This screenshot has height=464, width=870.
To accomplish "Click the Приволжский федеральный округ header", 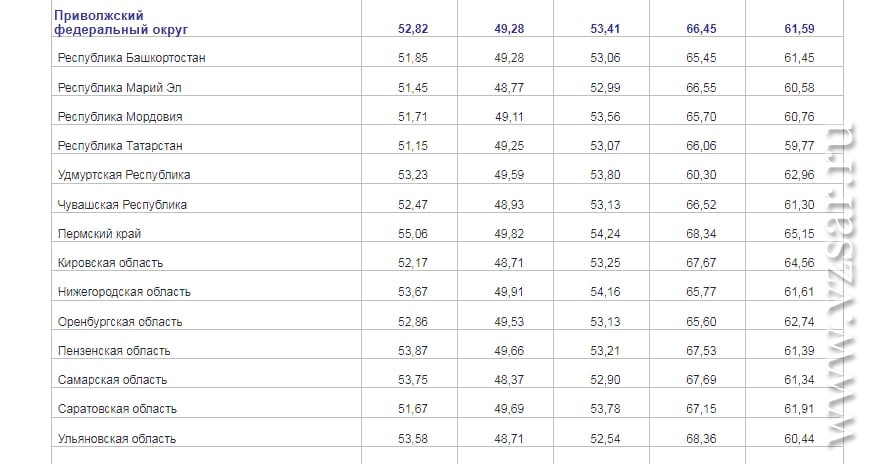I will (121, 22).
